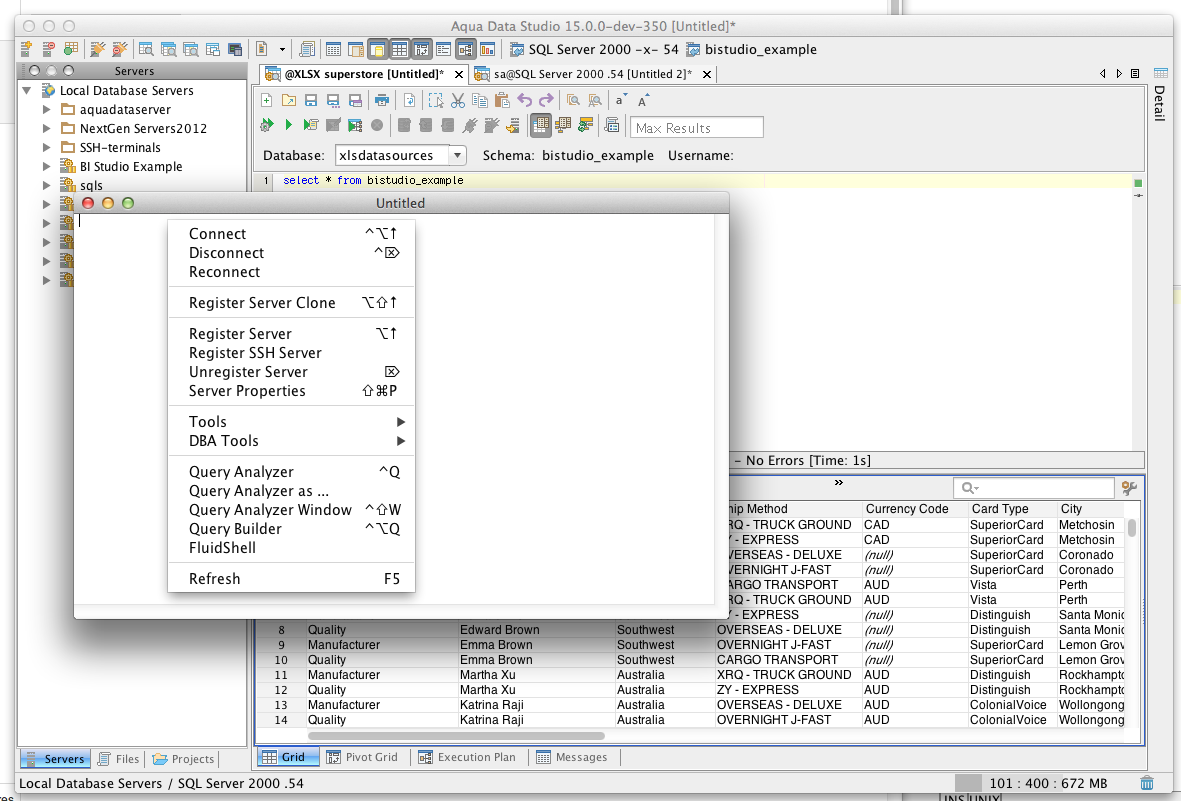Click the Max Results input field
1181x801 pixels.
point(697,128)
